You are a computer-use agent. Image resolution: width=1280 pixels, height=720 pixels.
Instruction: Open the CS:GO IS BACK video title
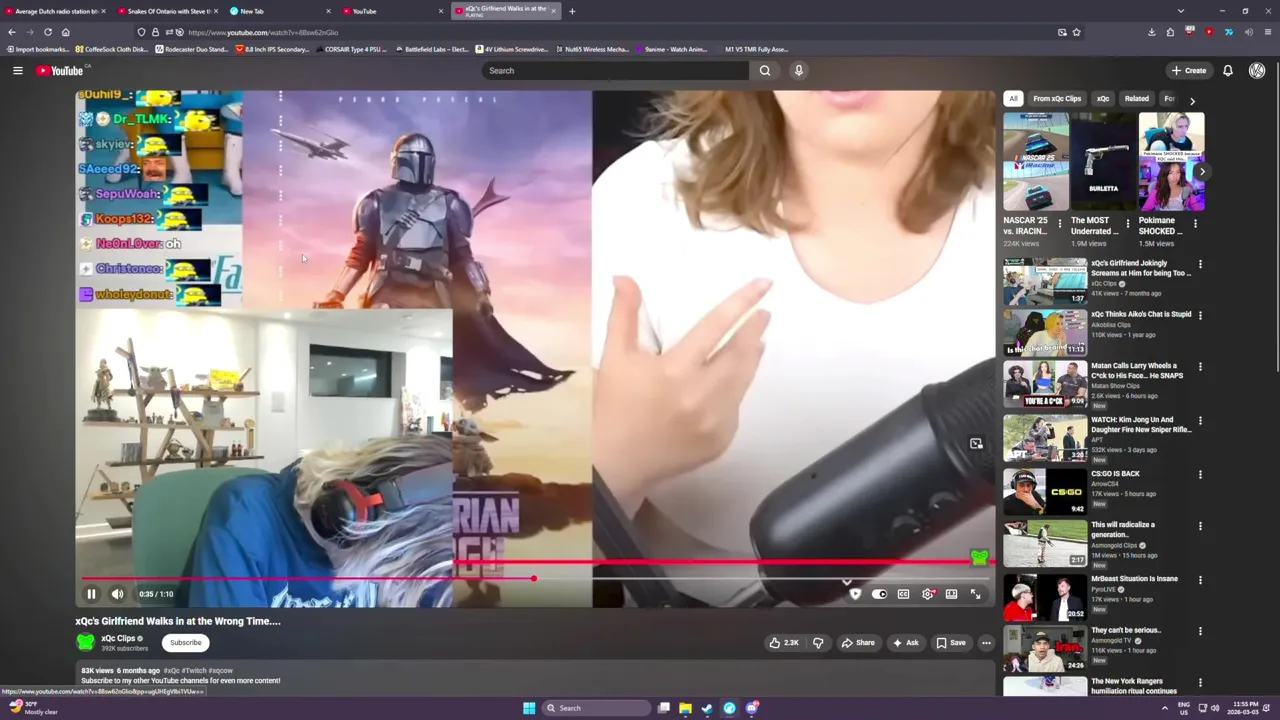point(1115,474)
